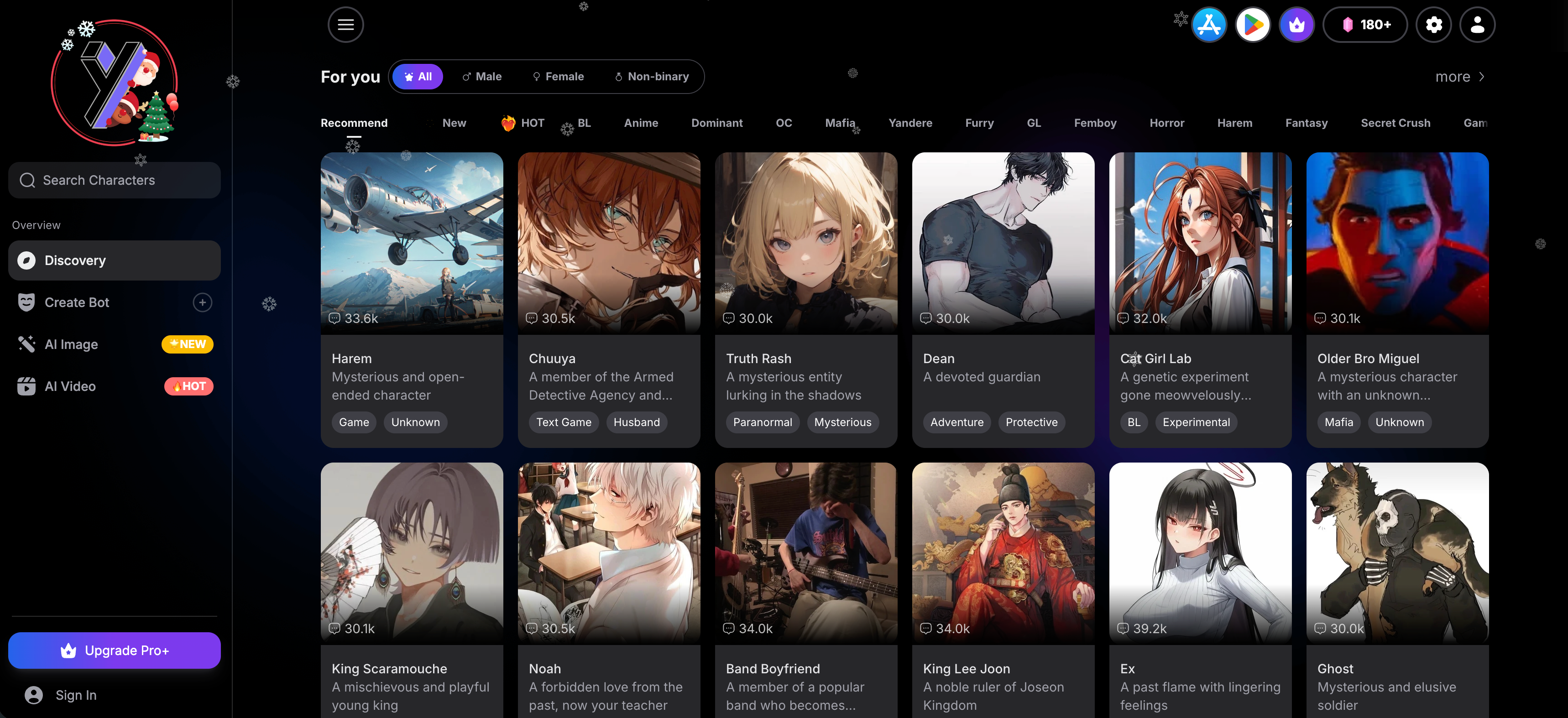Select the Male gender filter

point(481,77)
